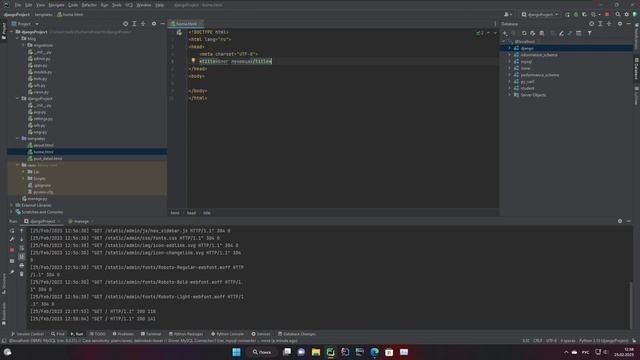Click Run with Coverage icon

[584, 14]
